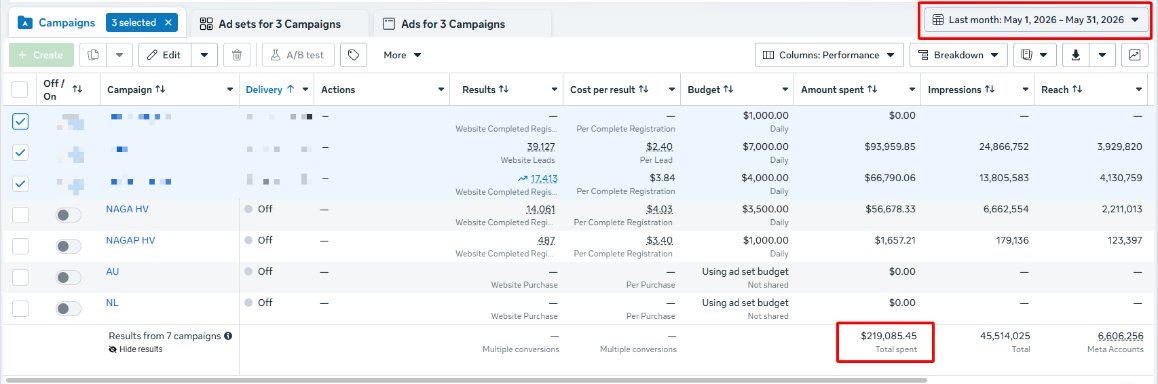This screenshot has height=384, width=1158.
Task: Turn on the NAGA HV campaign toggle
Action: (69, 215)
